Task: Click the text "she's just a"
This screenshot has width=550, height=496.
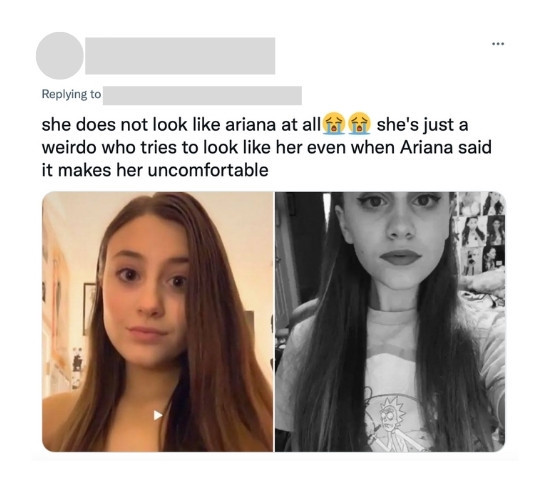Action: click(422, 126)
